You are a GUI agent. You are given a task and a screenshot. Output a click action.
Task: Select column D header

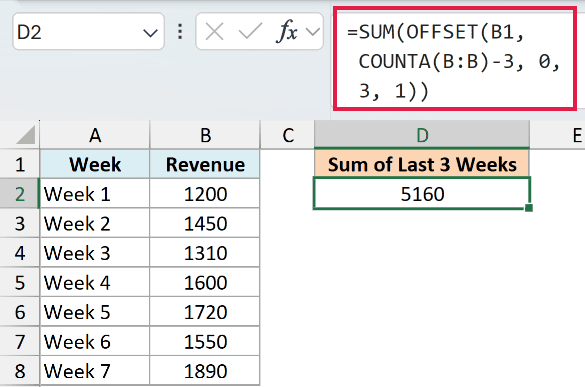pos(422,135)
